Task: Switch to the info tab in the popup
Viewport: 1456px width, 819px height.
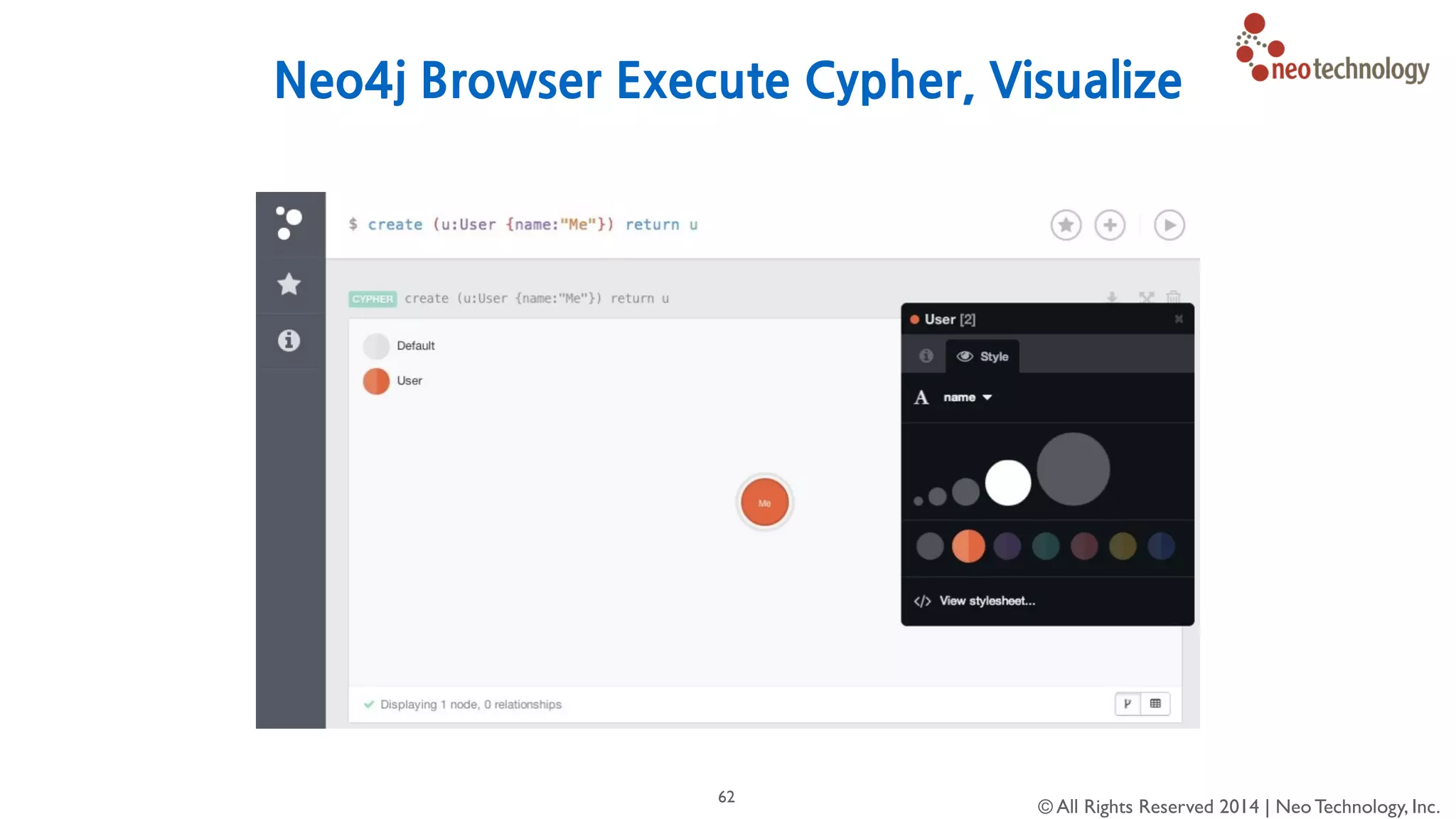Action: (x=926, y=355)
